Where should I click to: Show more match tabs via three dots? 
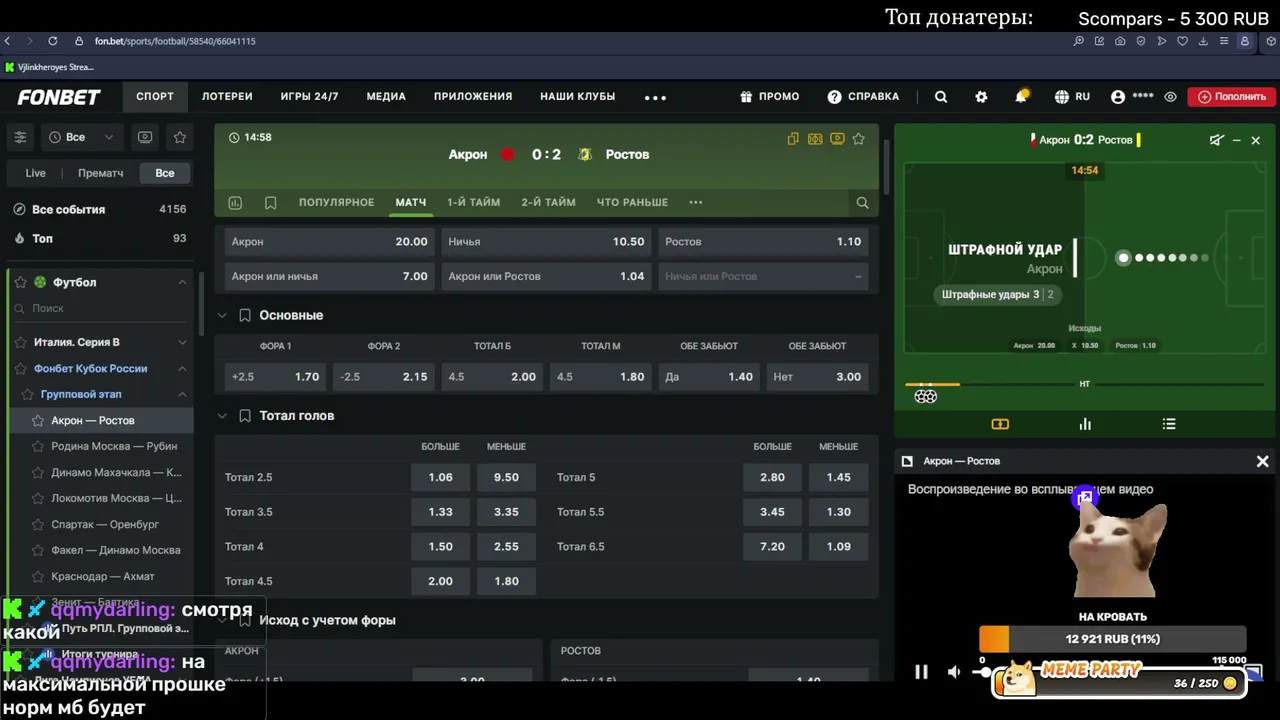coord(696,202)
